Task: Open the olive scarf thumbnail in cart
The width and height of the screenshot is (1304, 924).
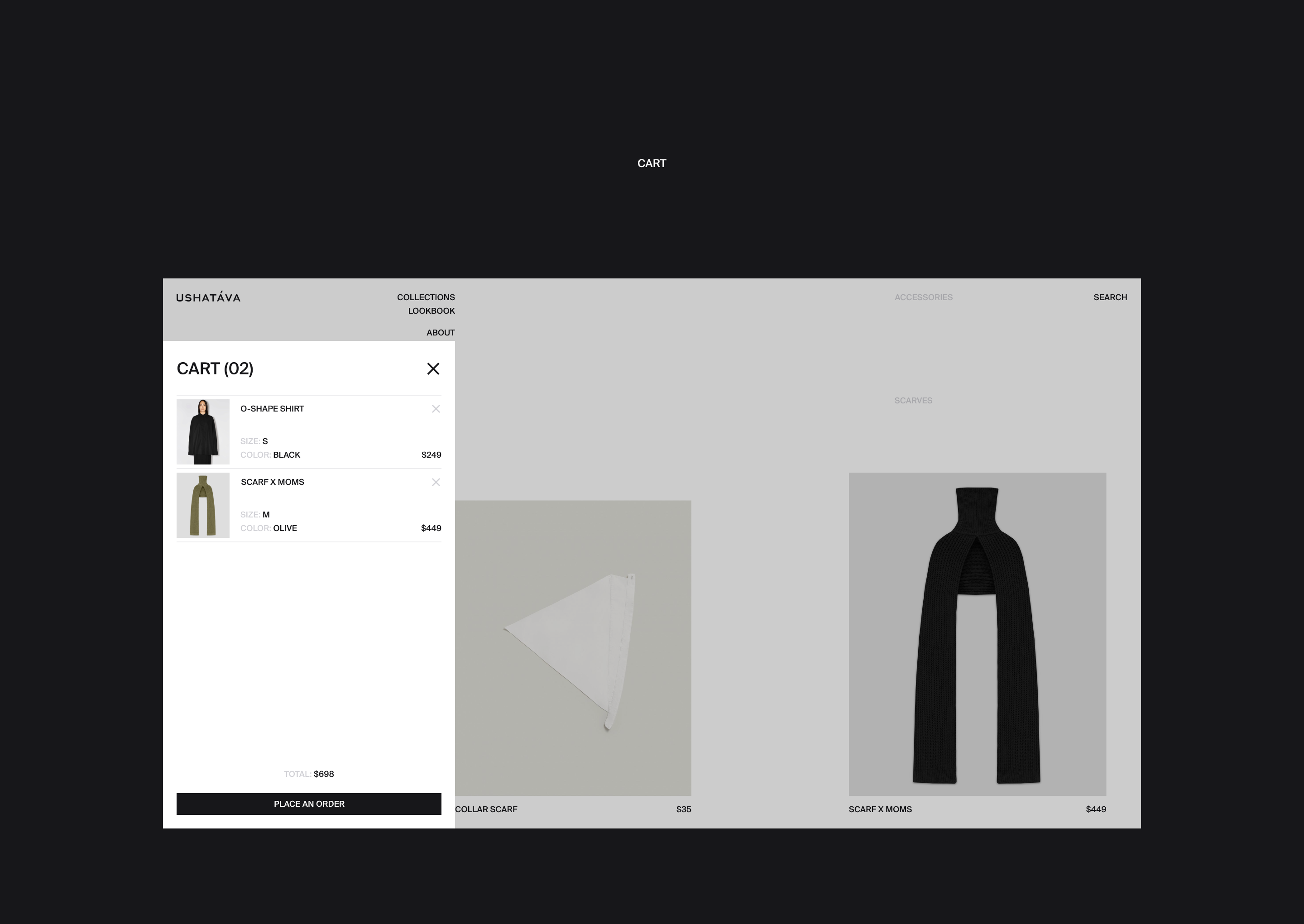Action: click(203, 505)
